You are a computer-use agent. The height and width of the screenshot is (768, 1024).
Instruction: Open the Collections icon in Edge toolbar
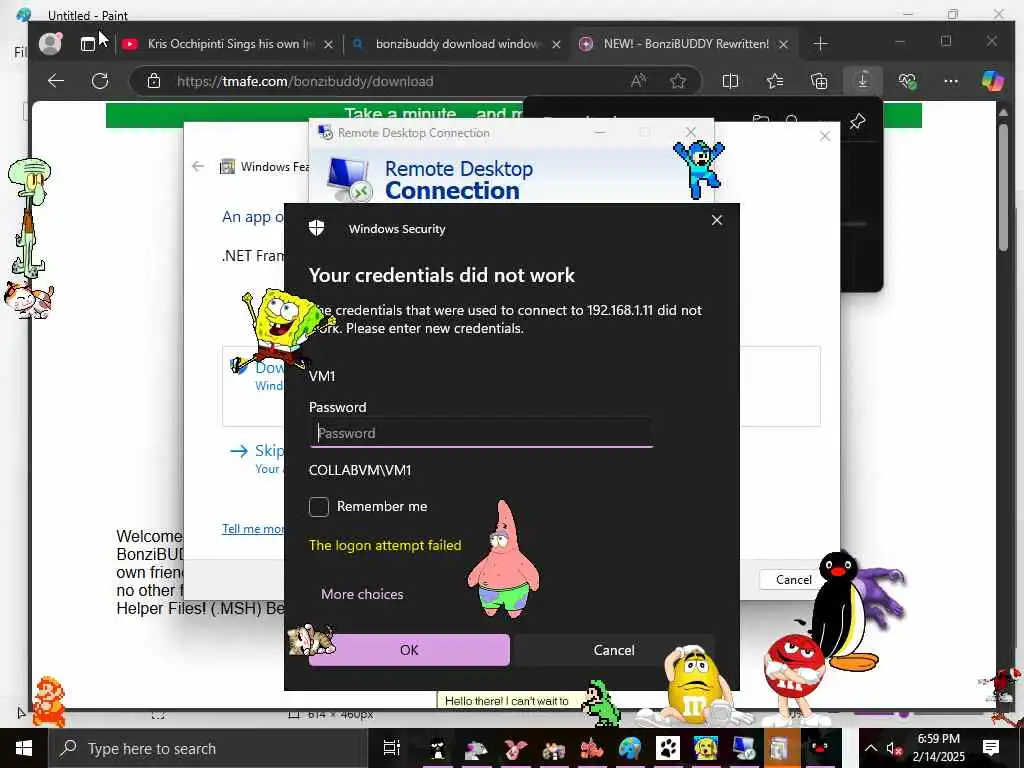[x=819, y=81]
